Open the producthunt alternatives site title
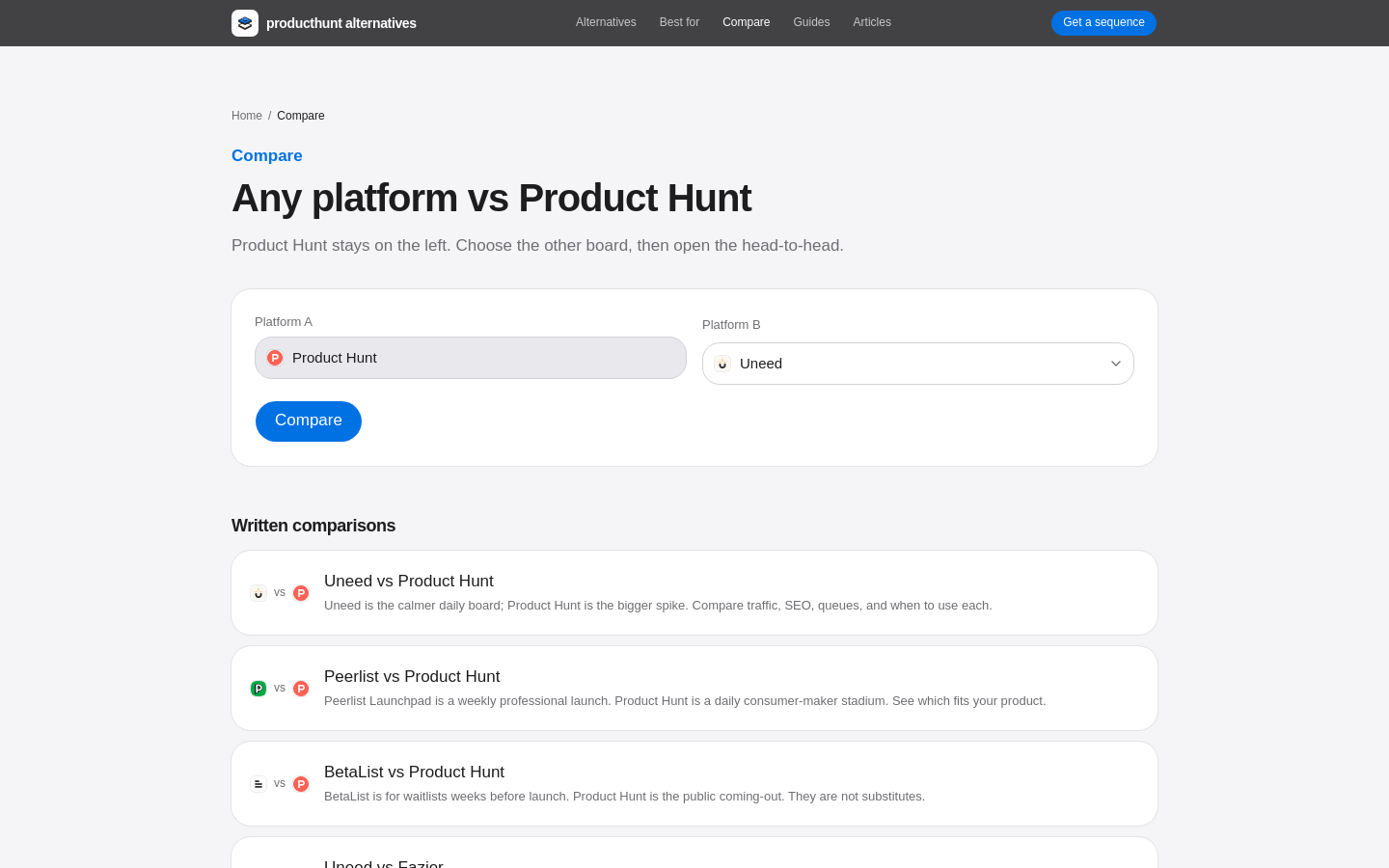The image size is (1389, 868). coord(341,23)
